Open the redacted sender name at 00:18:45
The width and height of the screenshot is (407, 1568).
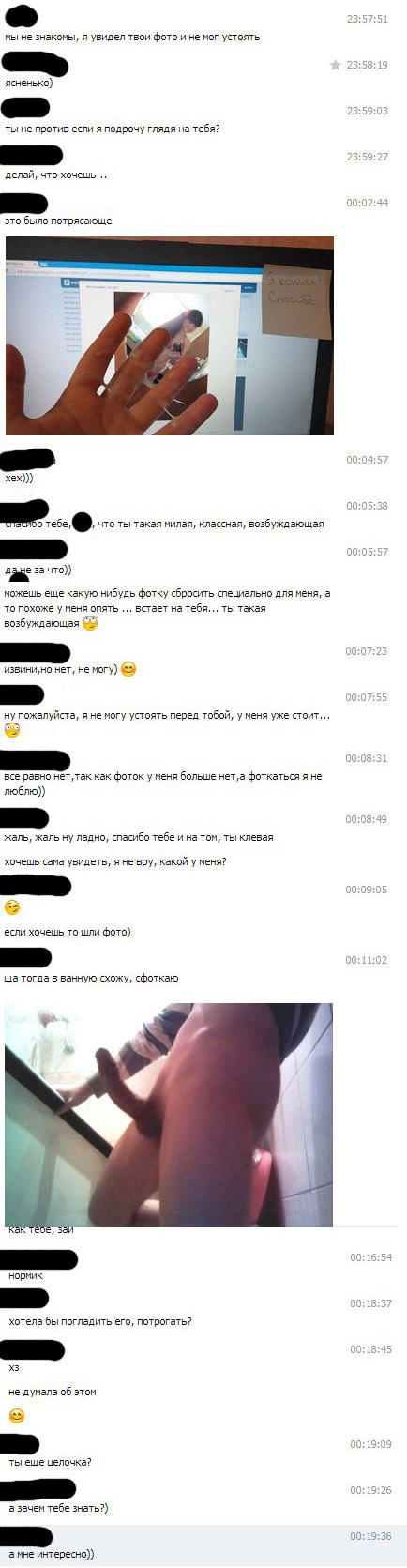point(33,1349)
